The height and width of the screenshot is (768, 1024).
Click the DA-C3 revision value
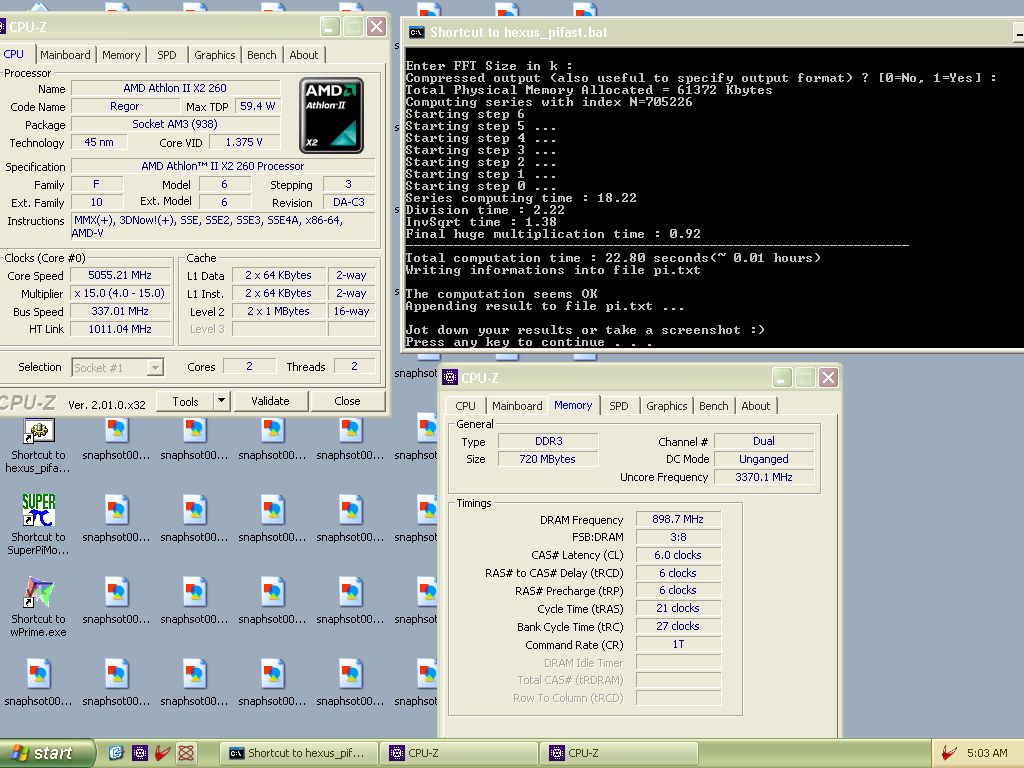(x=349, y=202)
